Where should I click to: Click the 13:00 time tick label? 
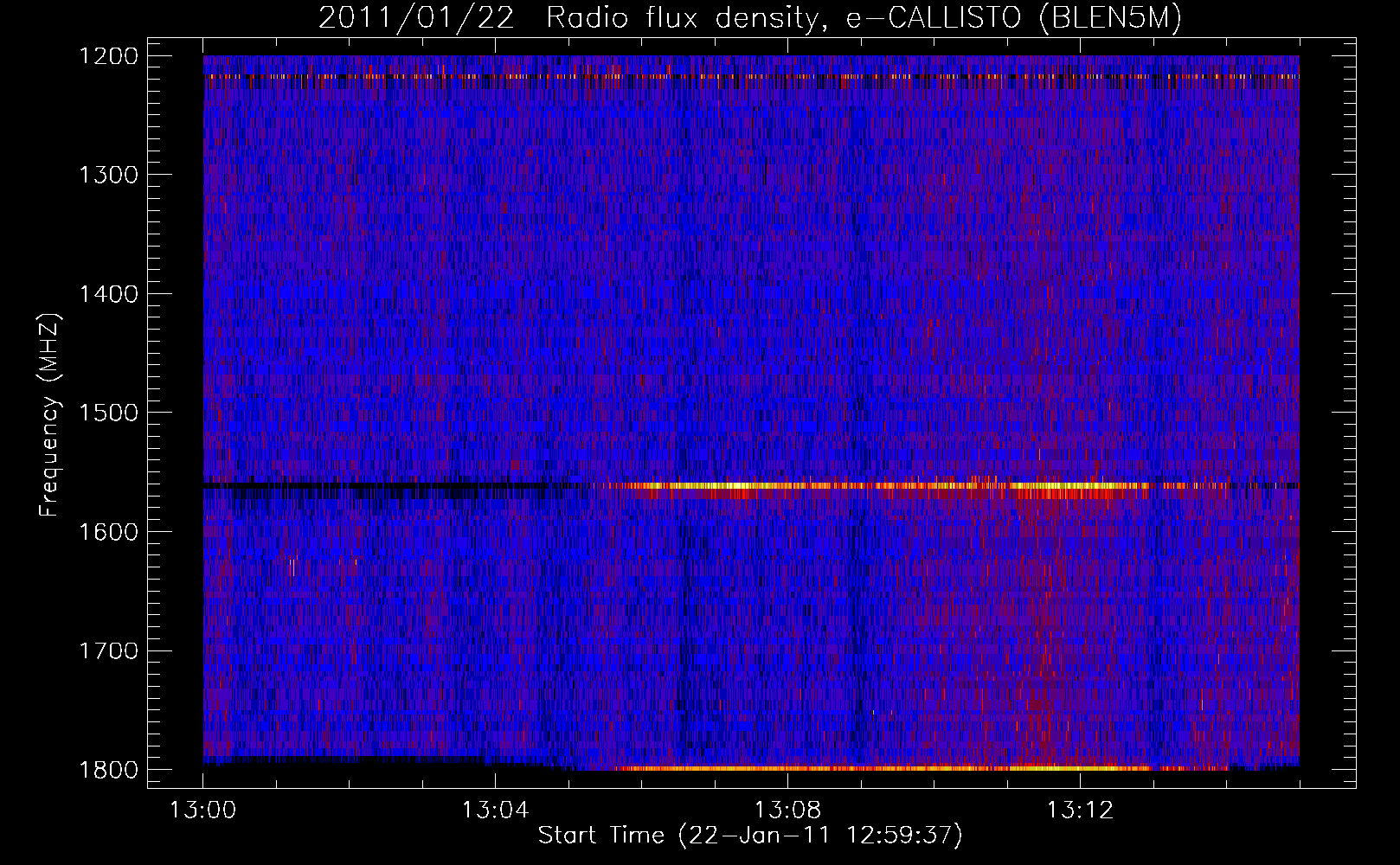click(x=203, y=811)
